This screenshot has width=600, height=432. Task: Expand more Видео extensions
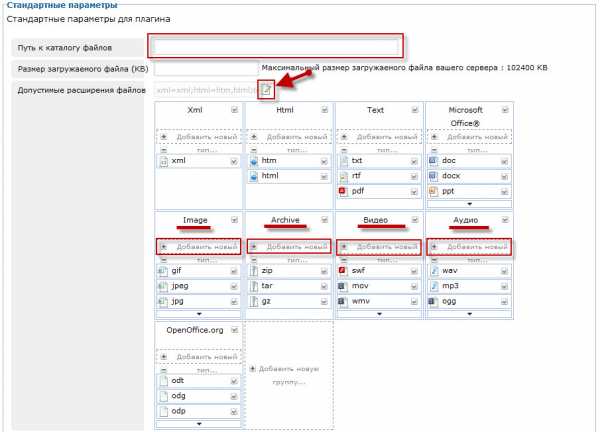click(380, 314)
